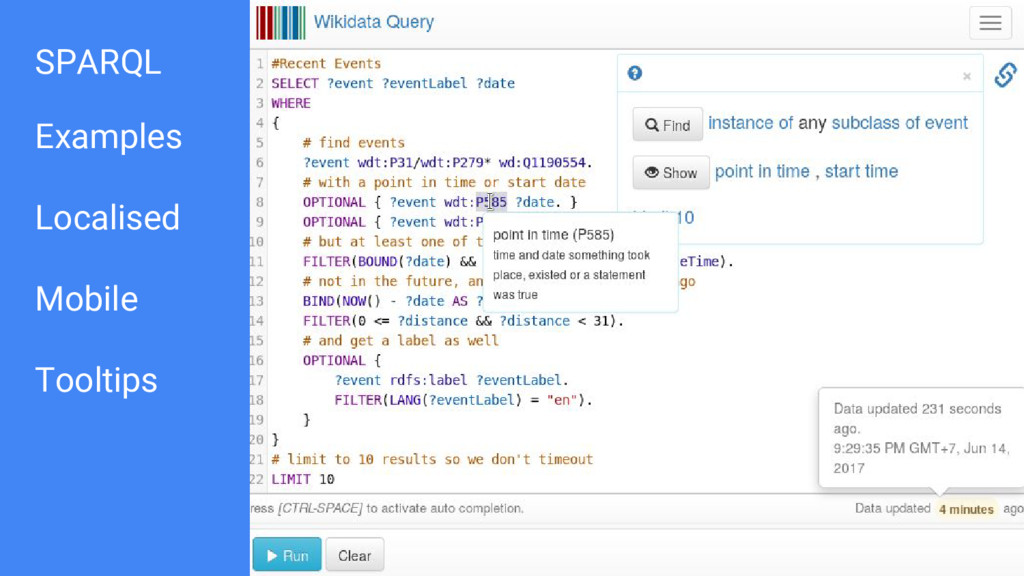Click the chain link icon

click(1006, 74)
